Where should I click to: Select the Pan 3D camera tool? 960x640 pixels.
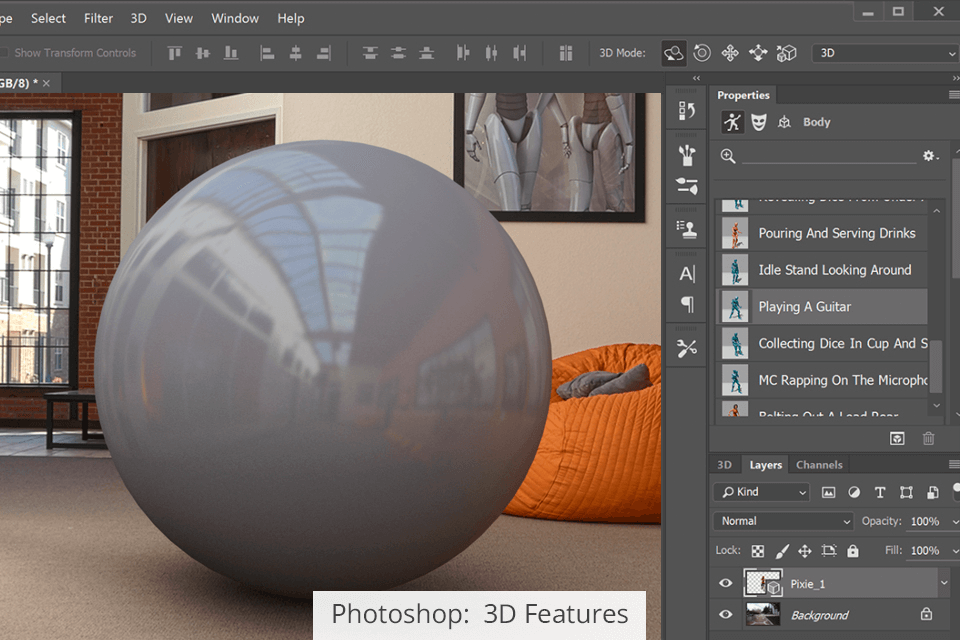730,53
